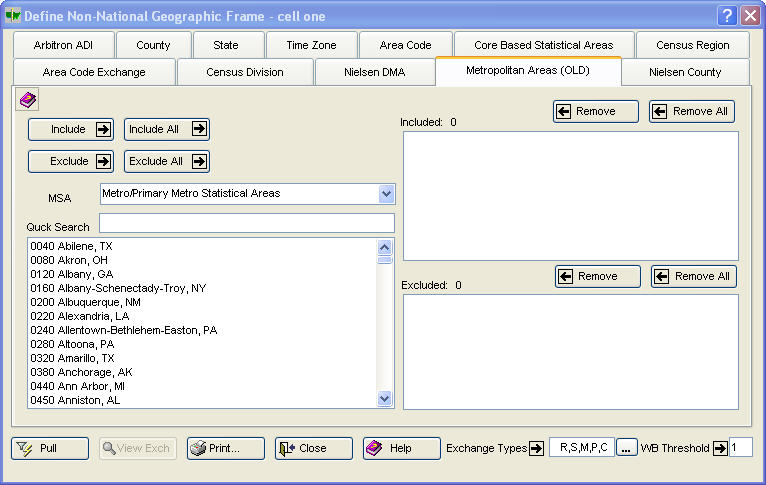Click Remove All above the Included list
This screenshot has width=766, height=485.
pyautogui.click(x=693, y=111)
